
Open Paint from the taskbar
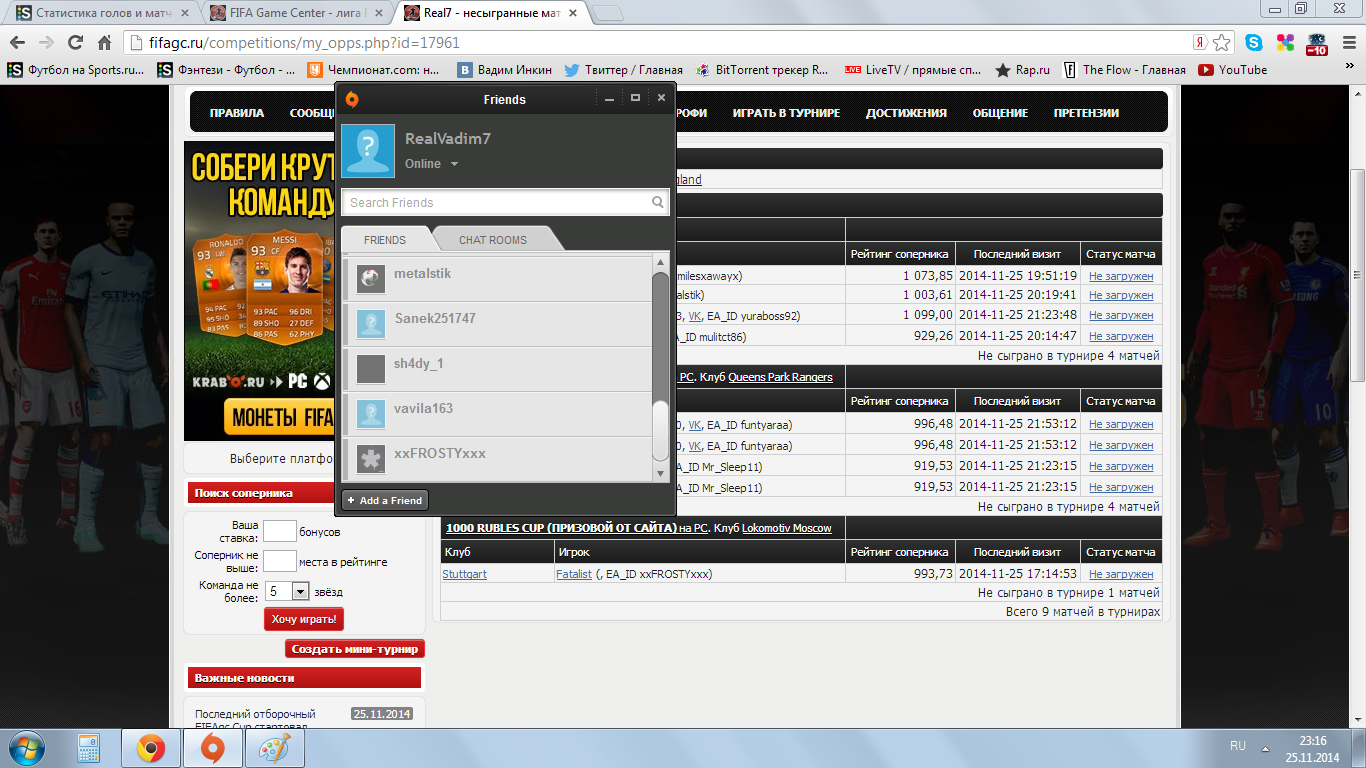coord(273,749)
